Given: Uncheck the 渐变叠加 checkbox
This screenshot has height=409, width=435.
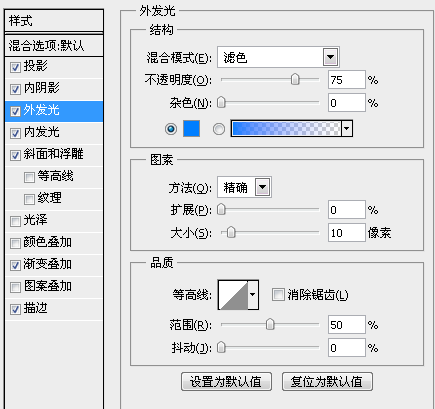Looking at the screenshot, I should click(15, 265).
